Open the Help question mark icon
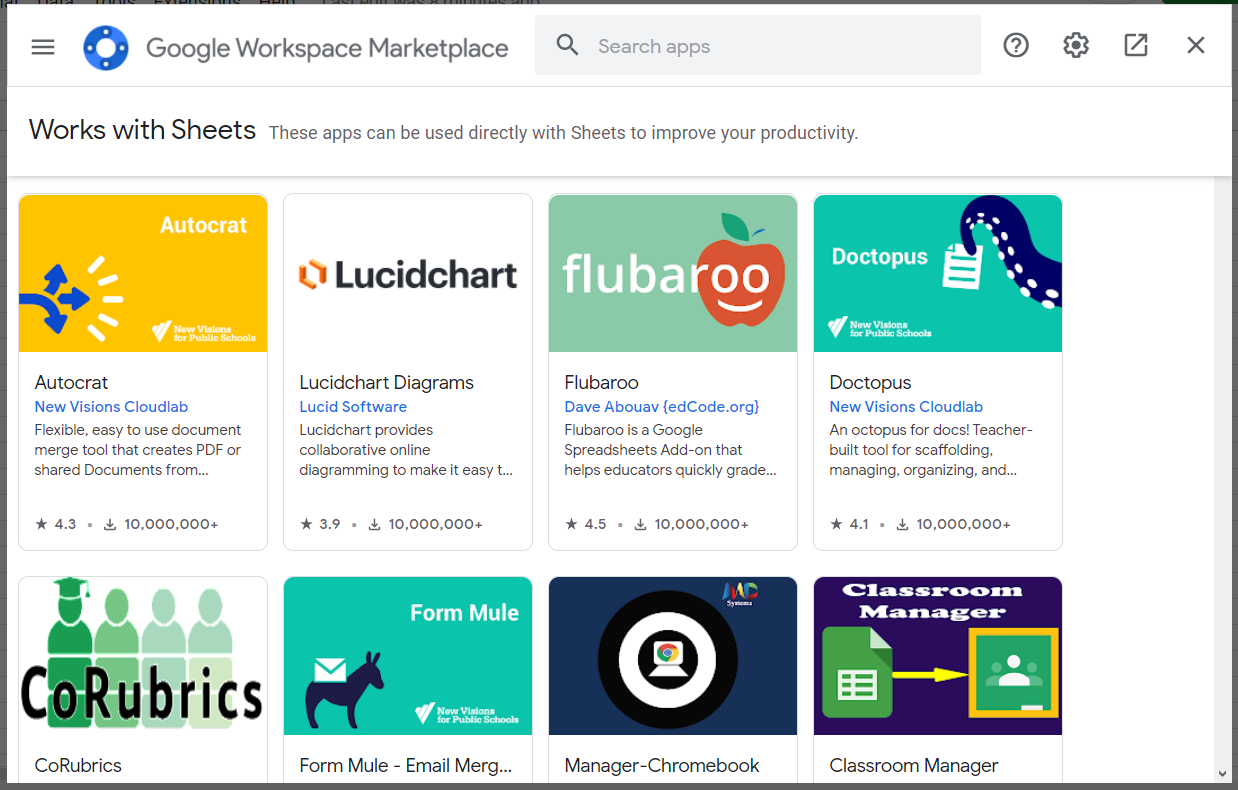The width and height of the screenshot is (1238, 790). pos(1016,45)
